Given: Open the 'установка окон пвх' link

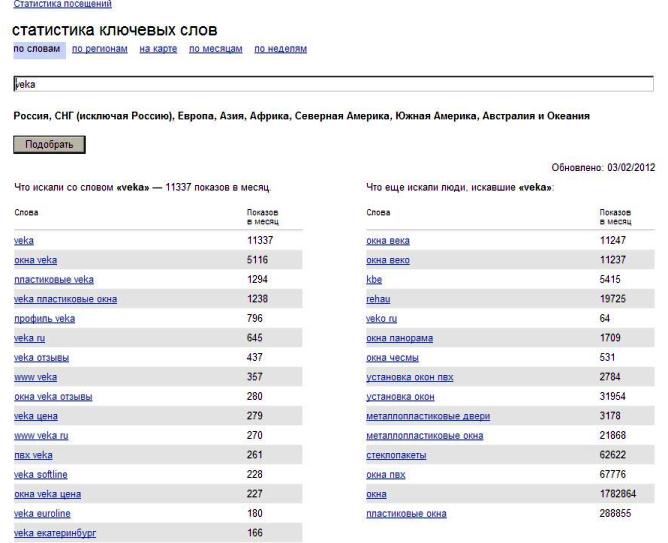Looking at the screenshot, I should (x=410, y=377).
